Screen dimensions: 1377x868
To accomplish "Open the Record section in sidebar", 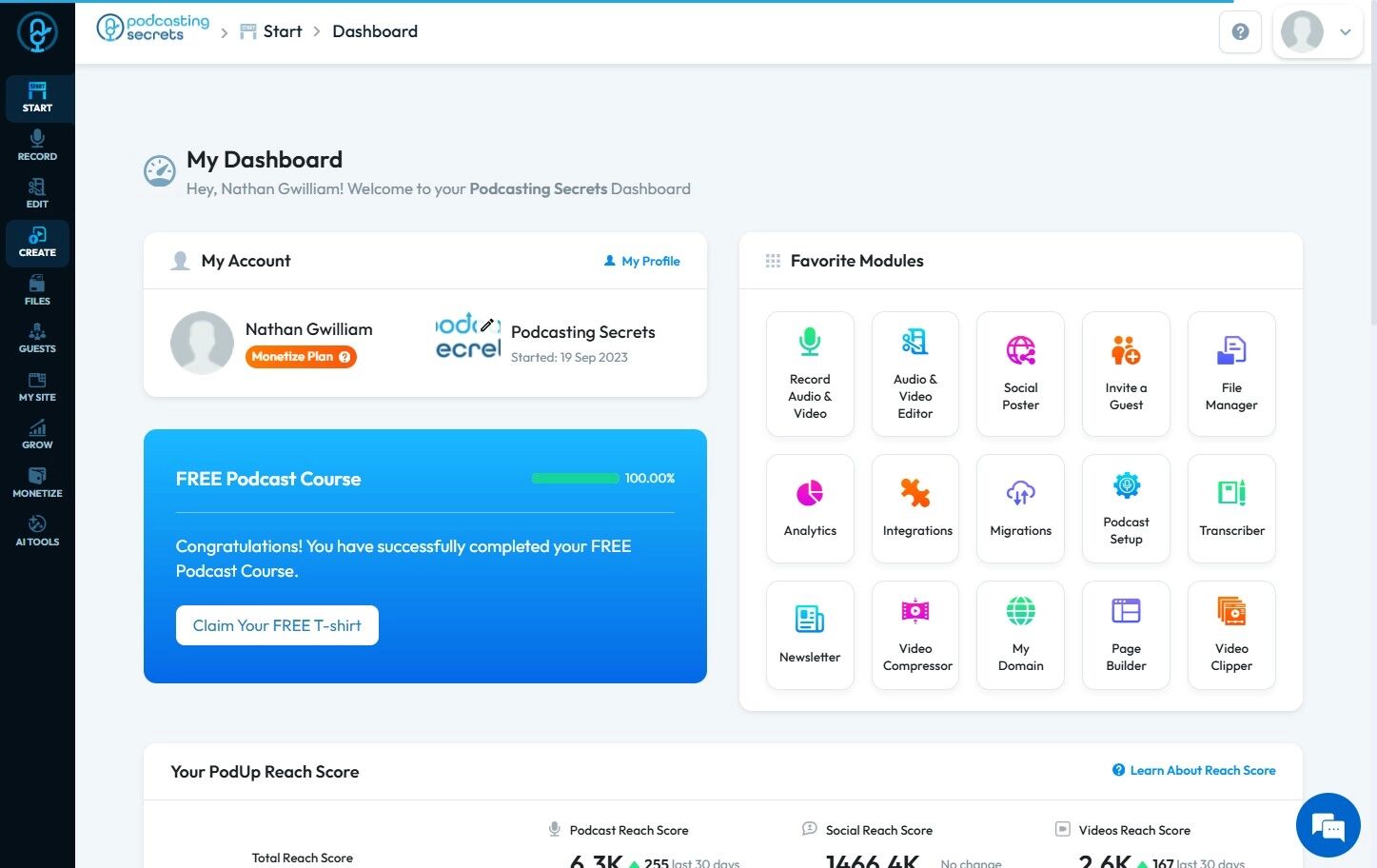I will 37,146.
